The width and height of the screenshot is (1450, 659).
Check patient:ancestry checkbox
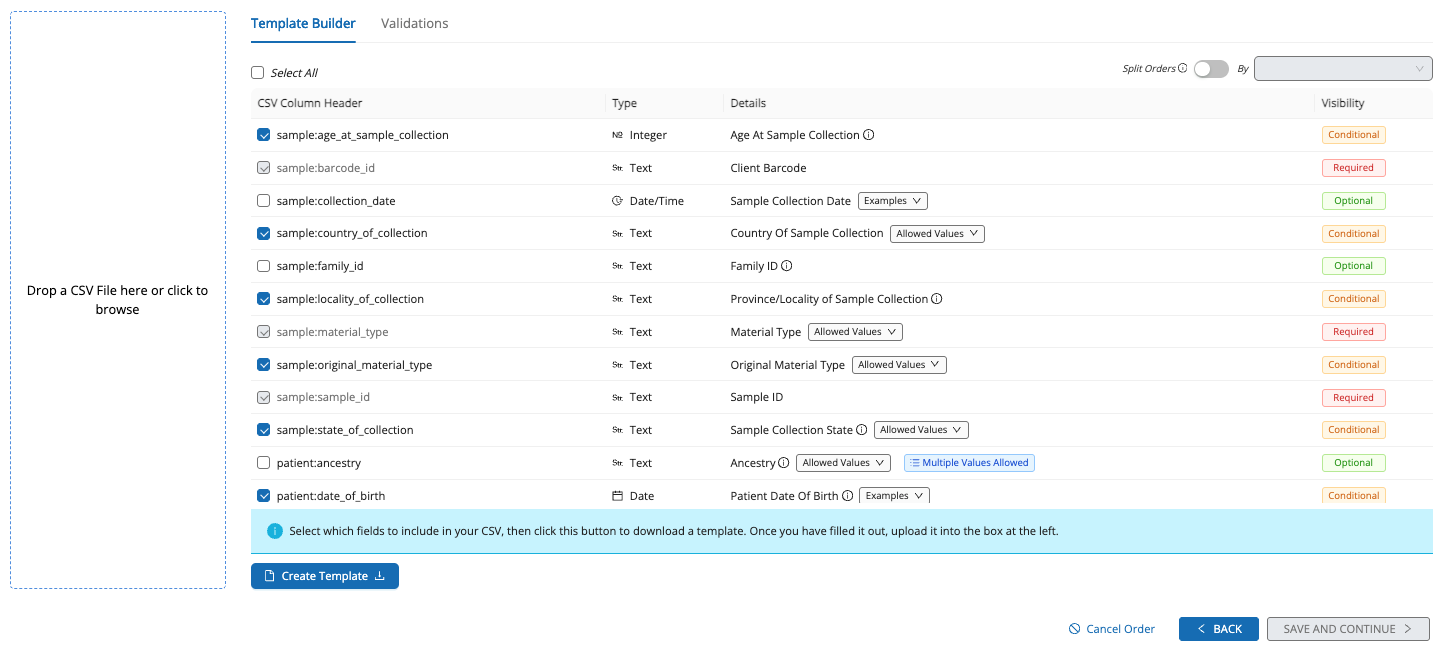(264, 463)
